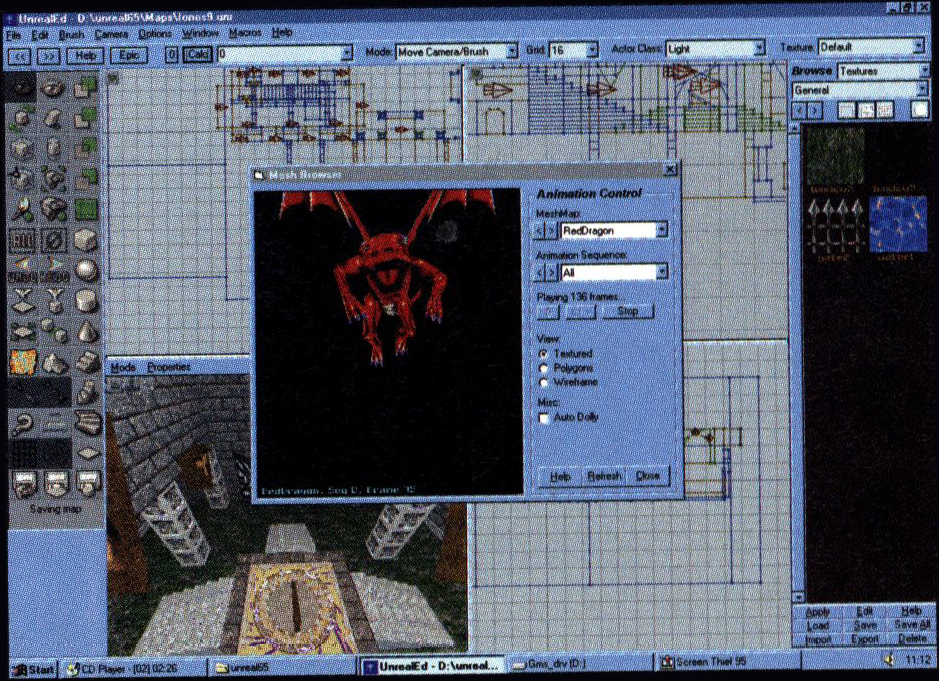Open the Grid size dropdown

pyautogui.click(x=592, y=50)
